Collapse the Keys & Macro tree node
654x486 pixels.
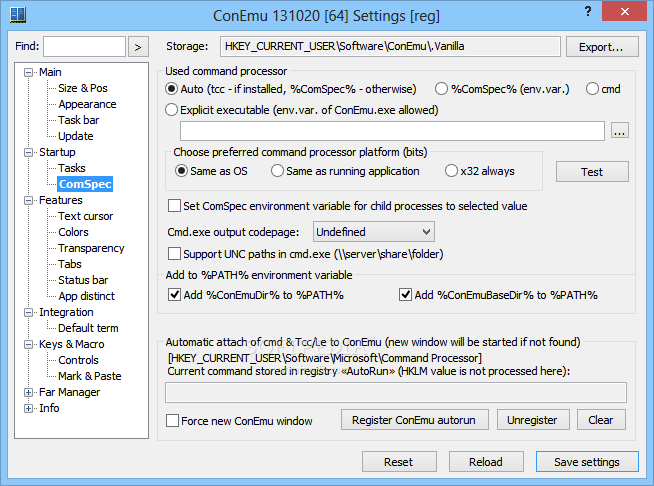[28, 345]
